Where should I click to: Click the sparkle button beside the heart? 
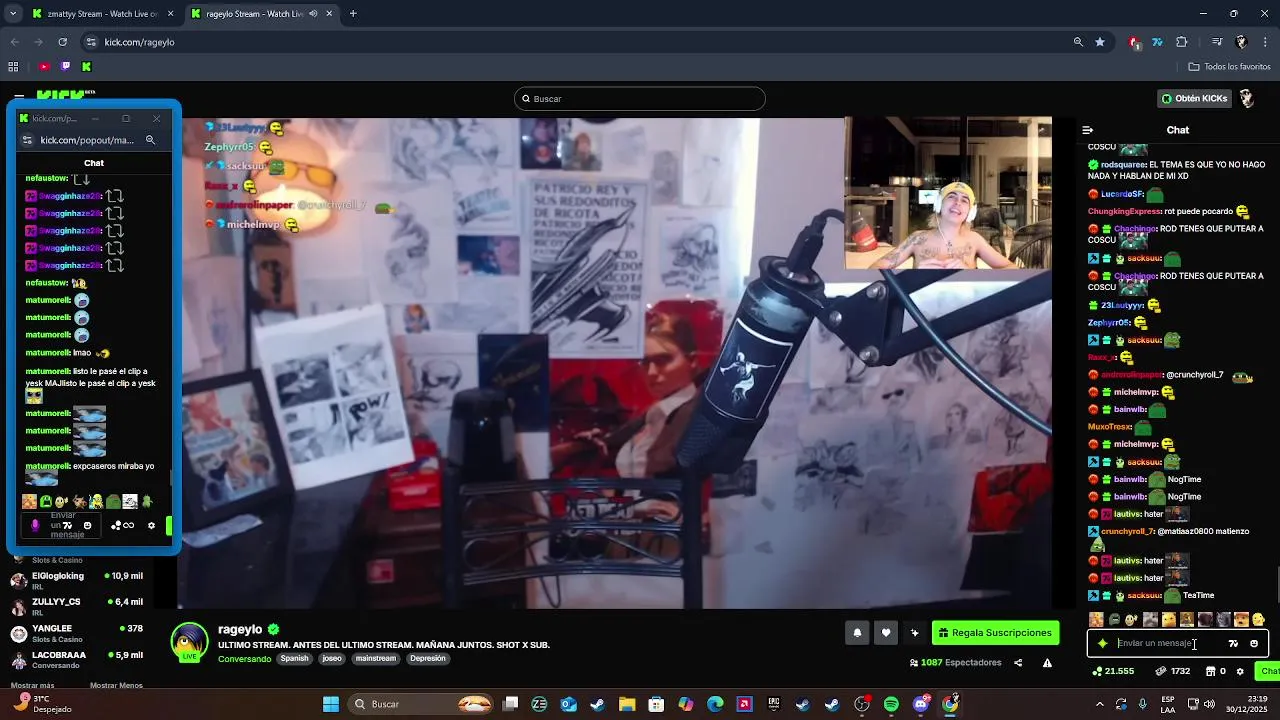click(914, 632)
